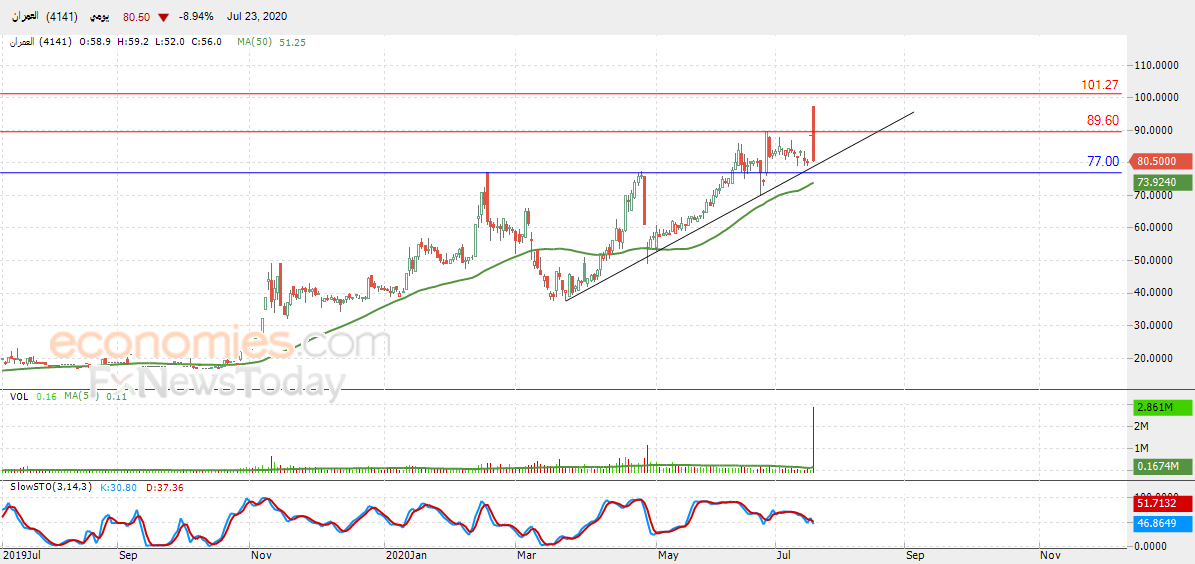Viewport: 1195px width, 564px height.
Task: Click the 2020Jan label on time axis
Action: pyautogui.click(x=405, y=556)
